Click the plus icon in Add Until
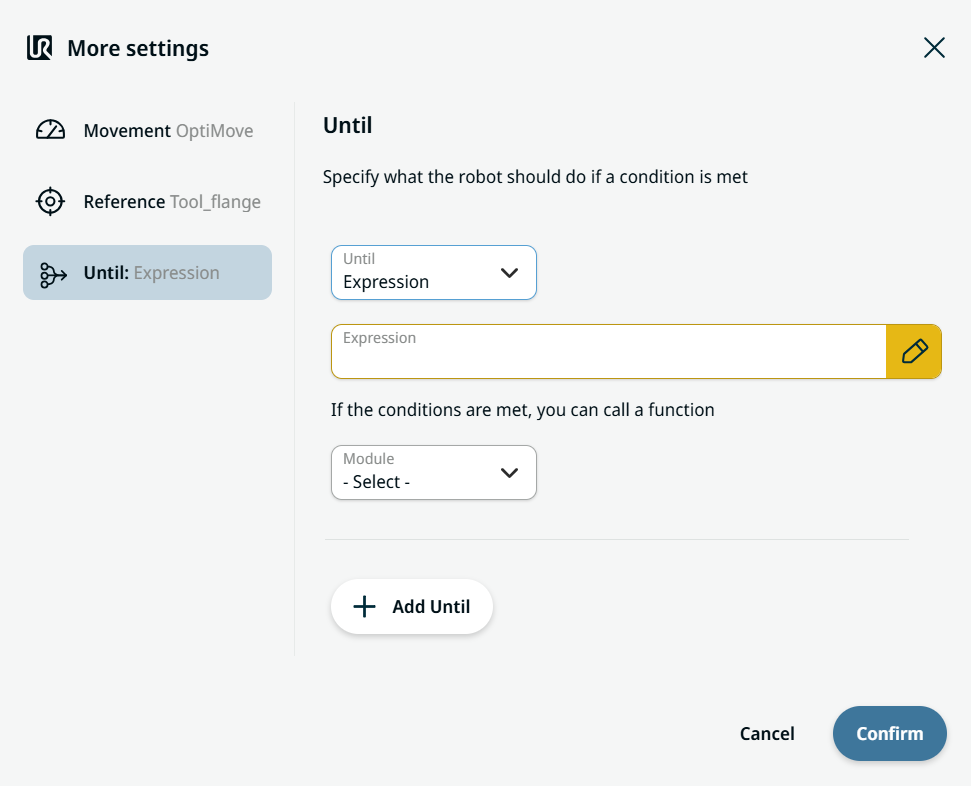The image size is (971, 786). coord(364,606)
